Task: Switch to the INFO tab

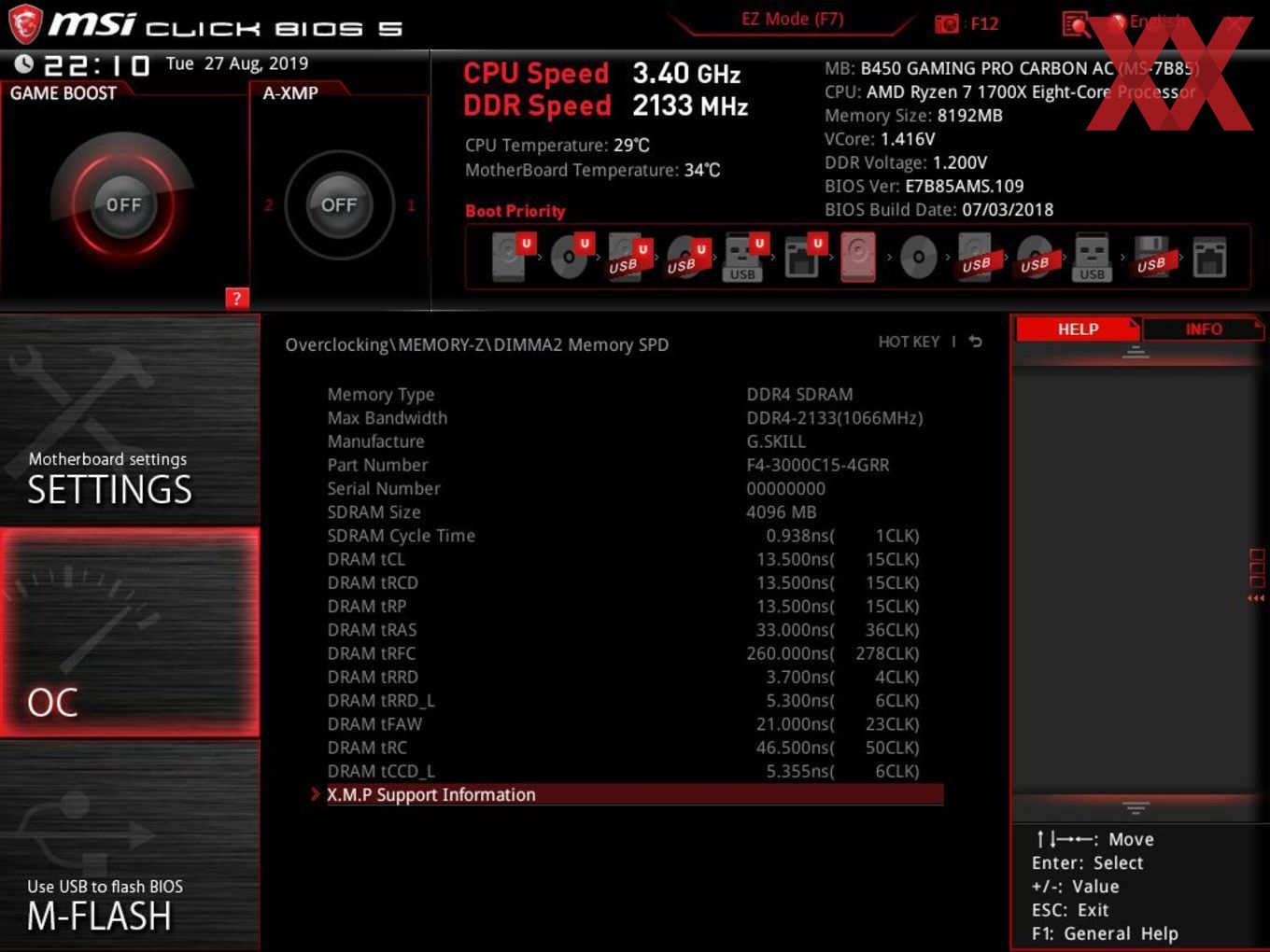Action: click(x=1203, y=329)
